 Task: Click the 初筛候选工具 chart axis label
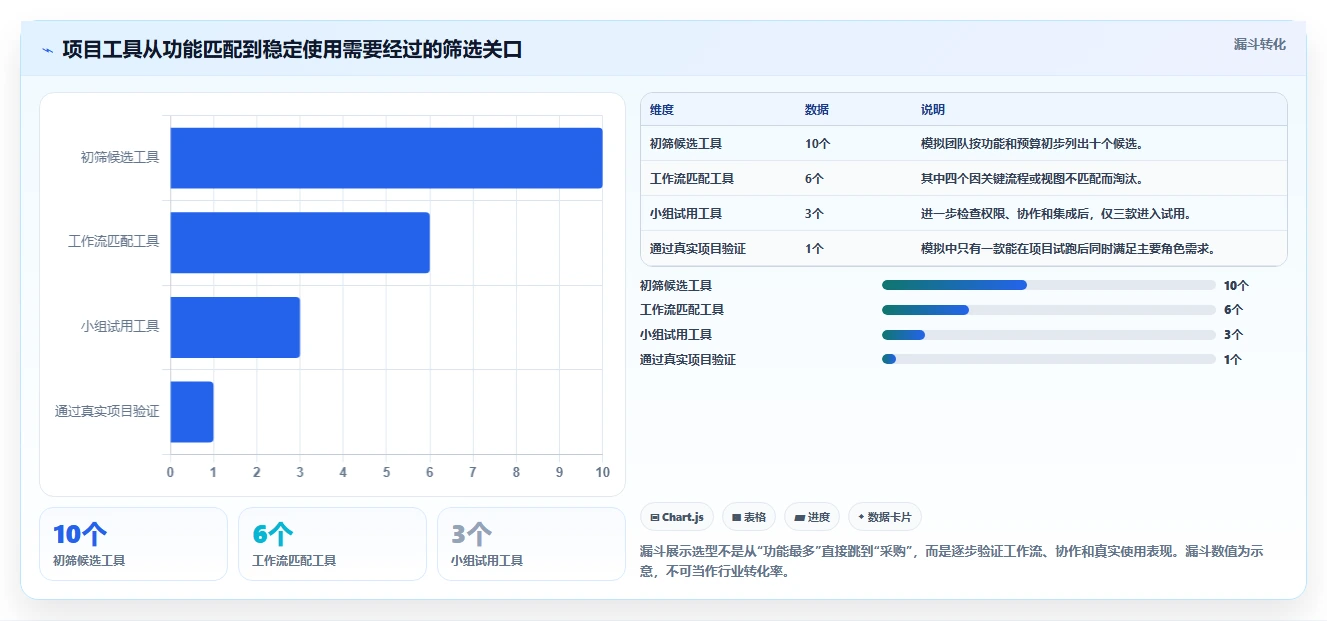point(120,157)
